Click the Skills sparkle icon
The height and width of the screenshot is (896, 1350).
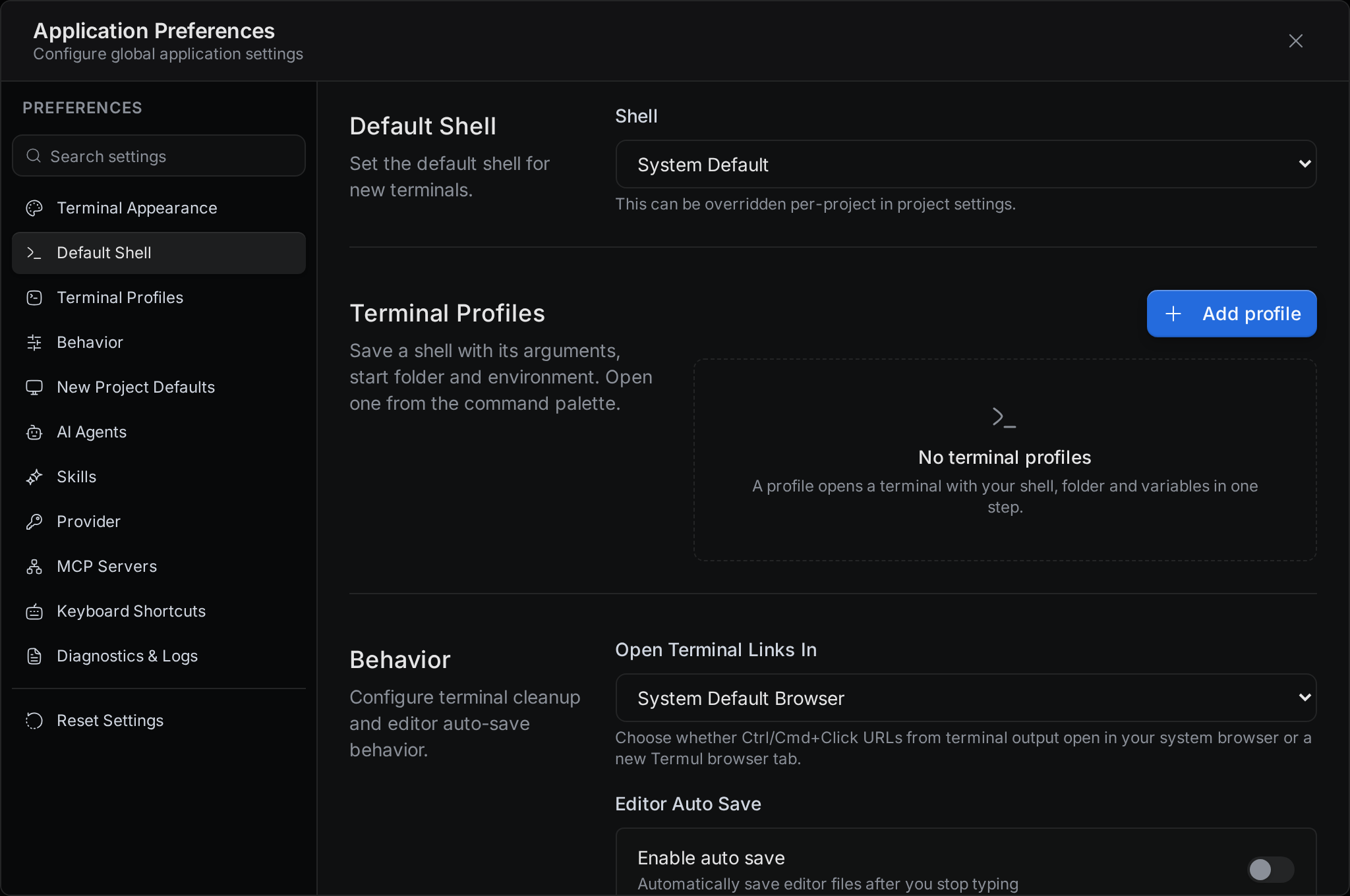(x=34, y=477)
